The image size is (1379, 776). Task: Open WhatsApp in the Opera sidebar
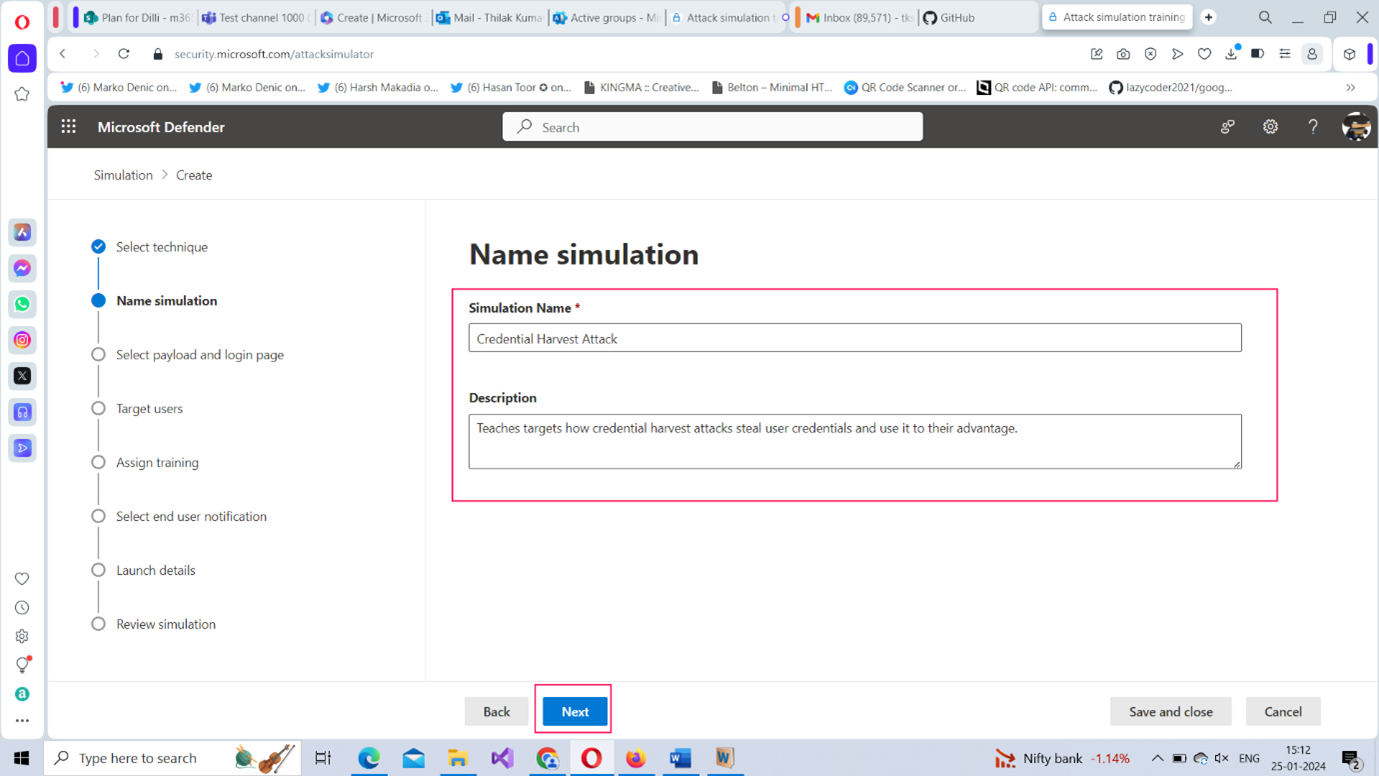tap(22, 304)
